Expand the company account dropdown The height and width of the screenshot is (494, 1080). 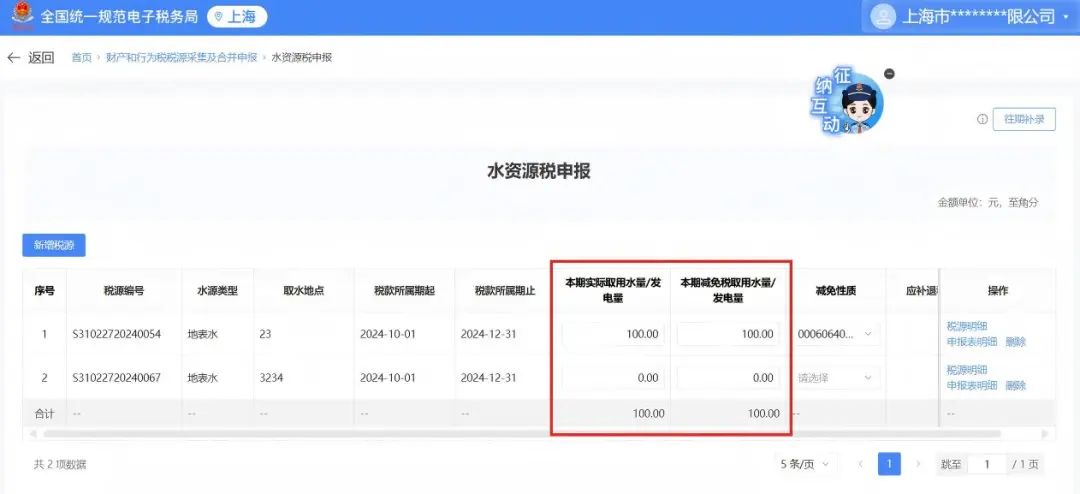pos(1066,17)
